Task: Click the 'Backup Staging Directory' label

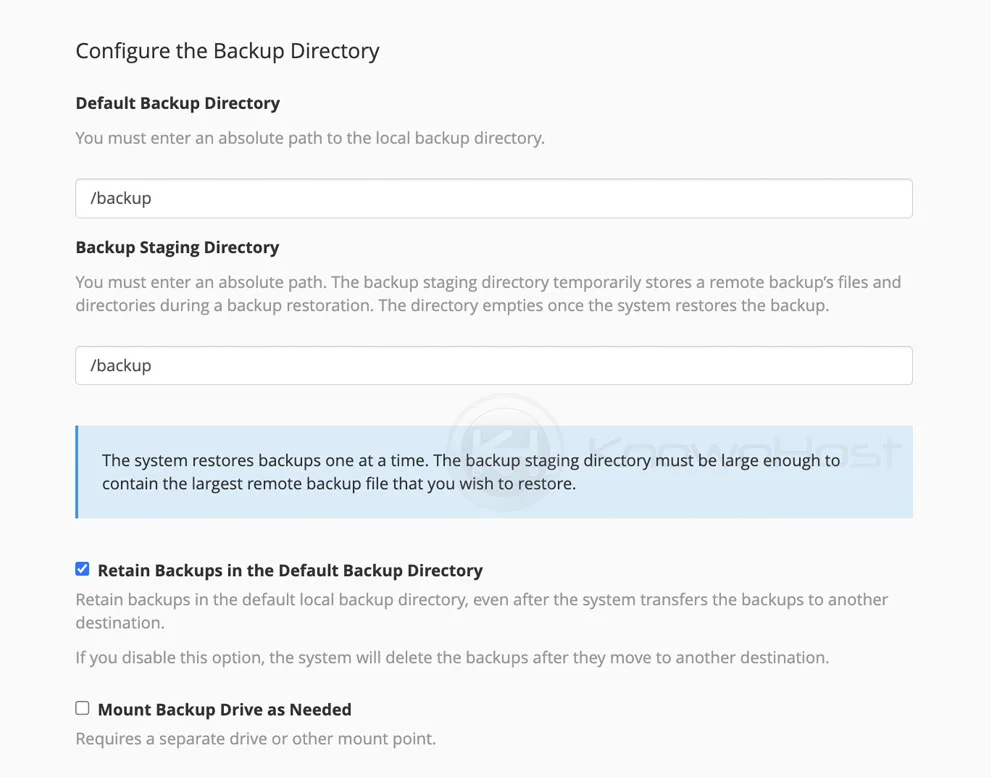Action: click(x=177, y=247)
